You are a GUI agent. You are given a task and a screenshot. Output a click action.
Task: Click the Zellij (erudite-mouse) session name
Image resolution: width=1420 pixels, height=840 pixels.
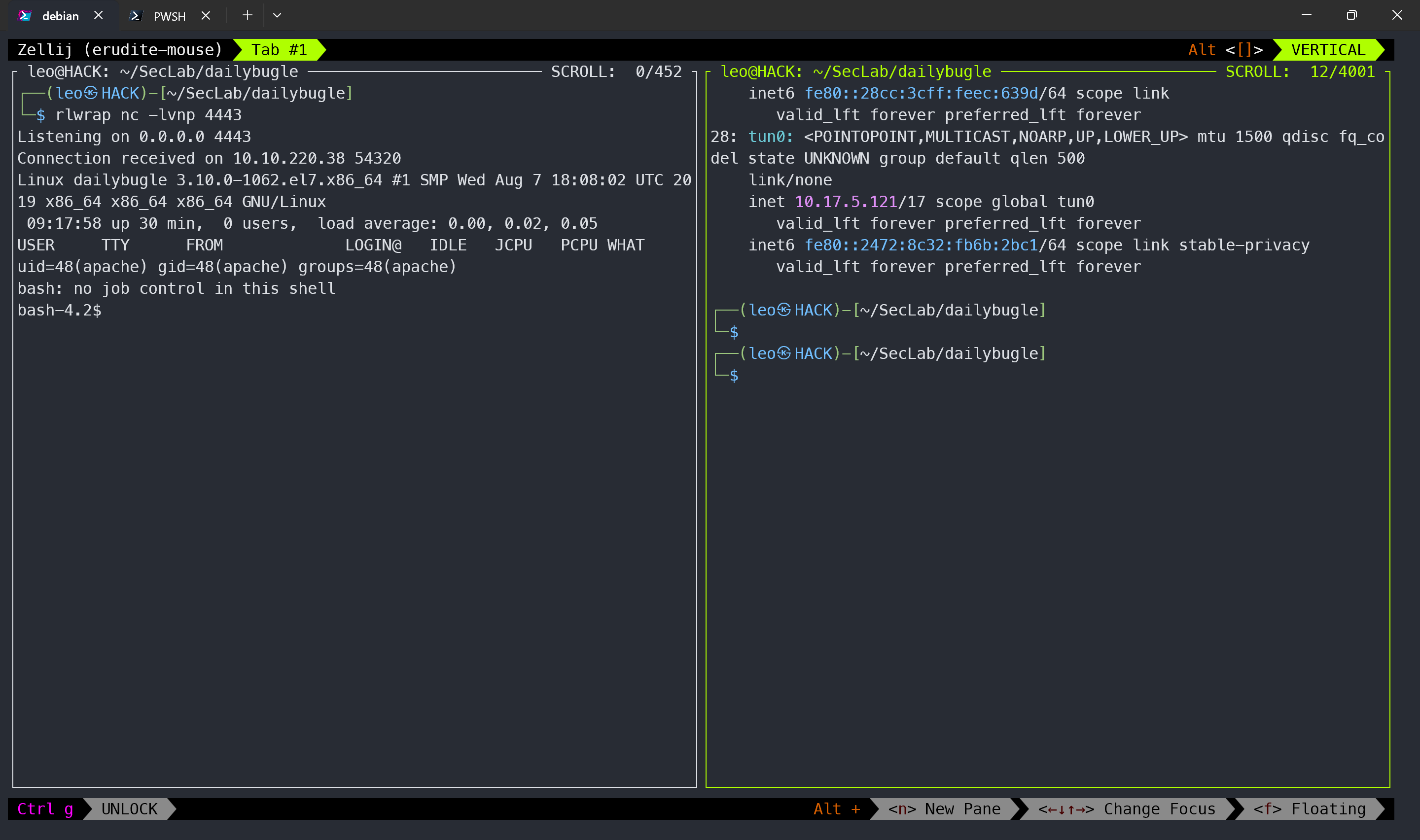pos(120,50)
